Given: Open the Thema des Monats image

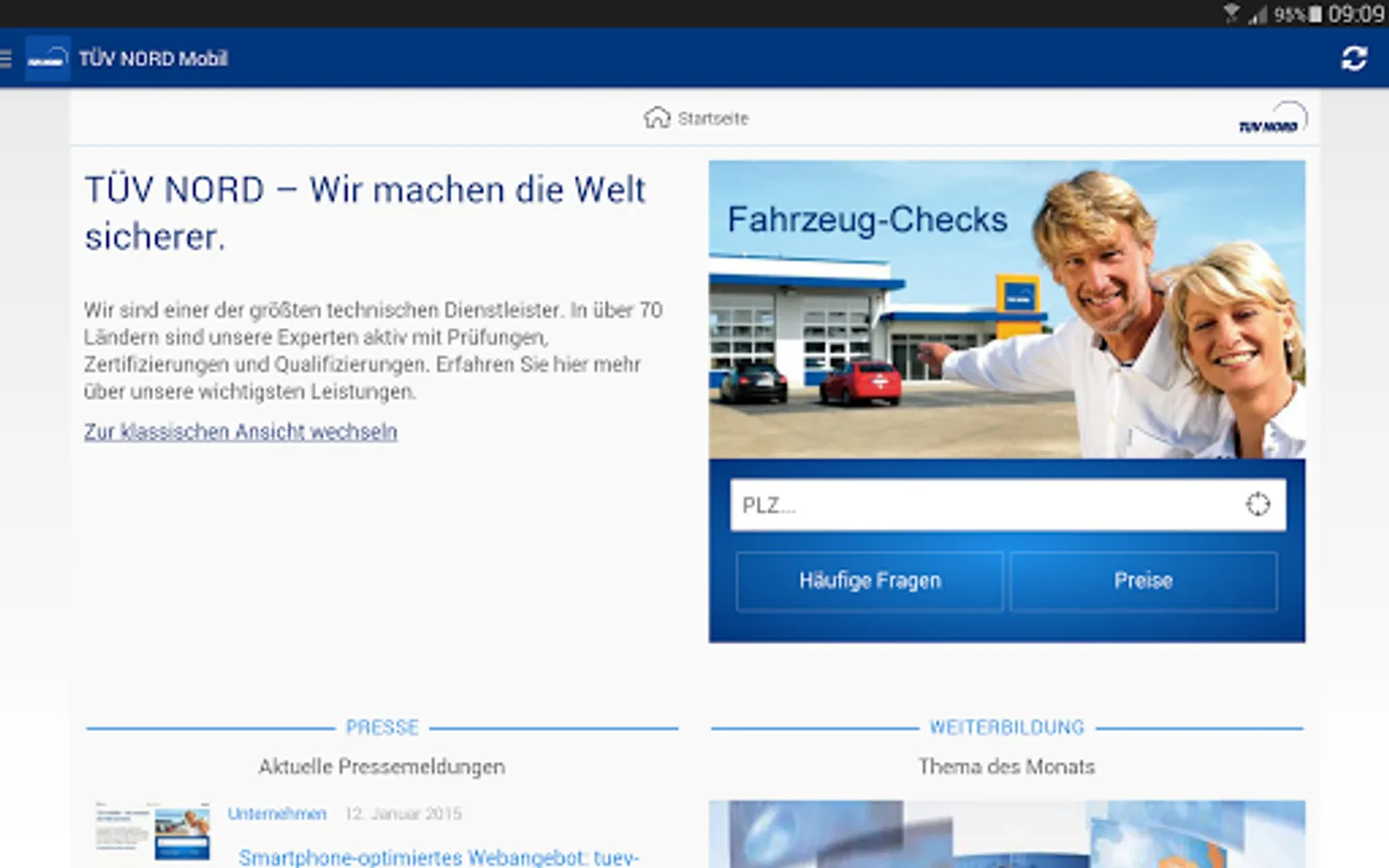Looking at the screenshot, I should point(1007,834).
